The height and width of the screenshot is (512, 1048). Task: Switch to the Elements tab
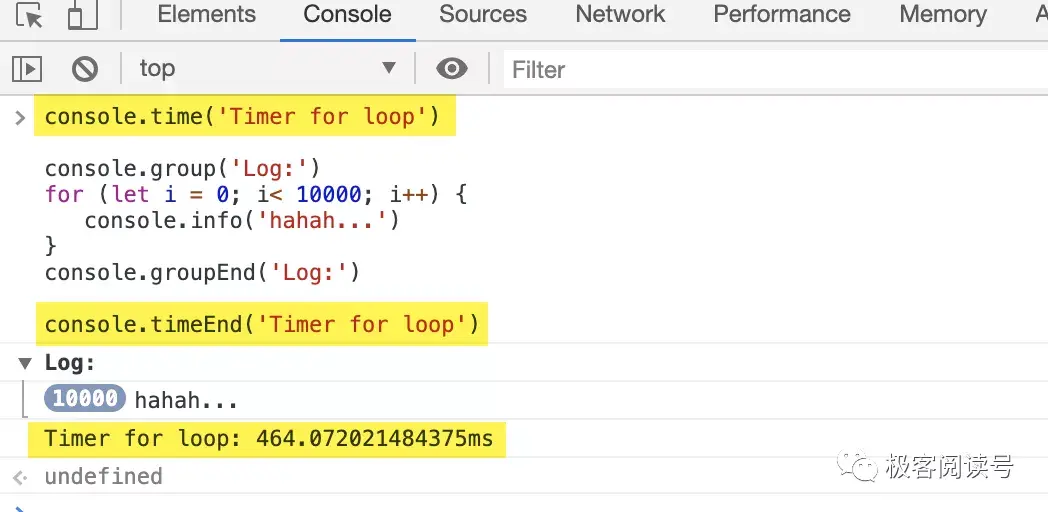coord(206,15)
